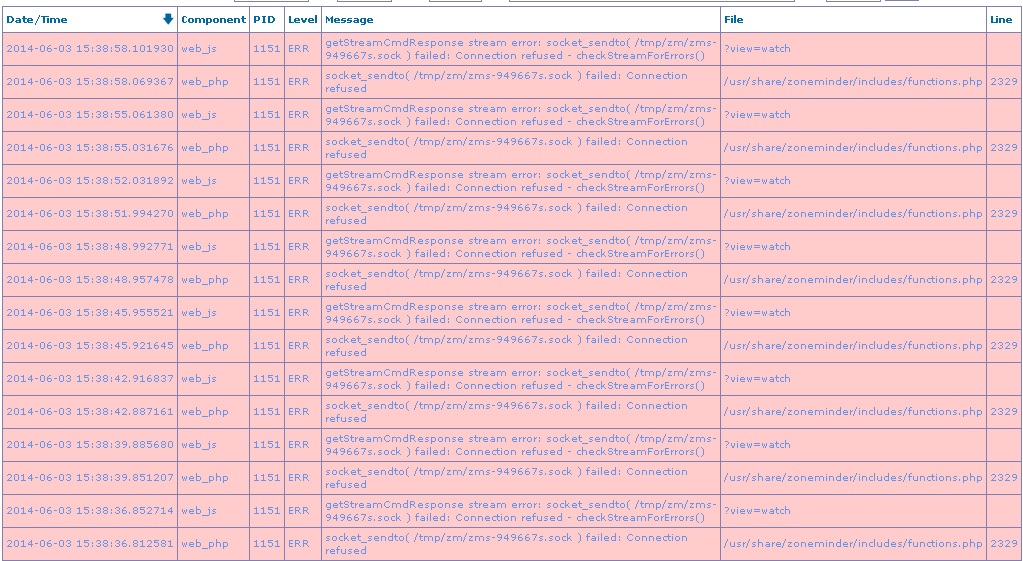This screenshot has width=1023, height=561.
Task: Select timestamp 2014-06-03 15:38:58.069367
Action: [x=90, y=82]
